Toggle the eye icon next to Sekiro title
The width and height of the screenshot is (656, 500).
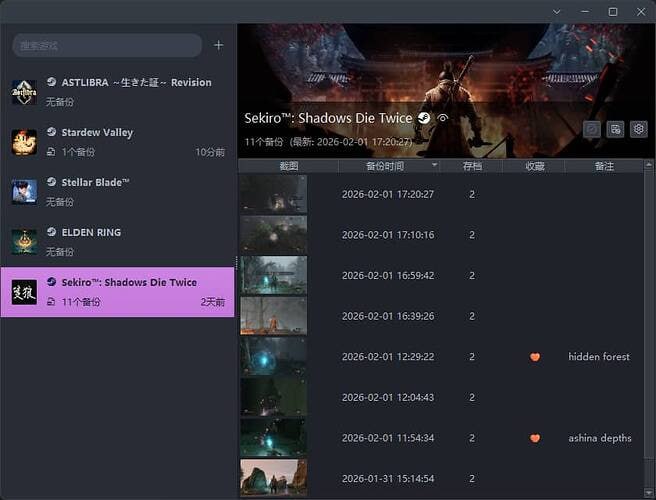tap(443, 118)
